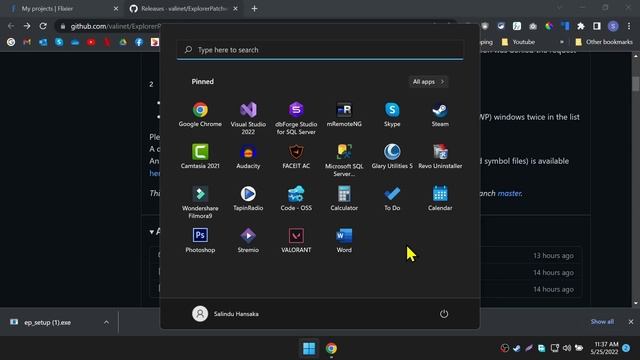Open Chrome profile avatar
The image size is (640, 360).
(x=613, y=26)
